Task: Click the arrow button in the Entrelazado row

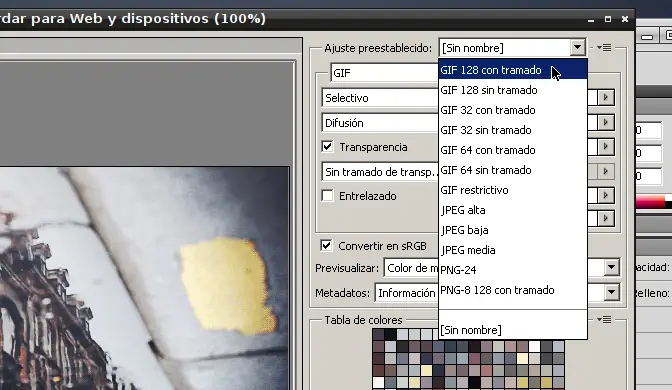Action: 606,195
